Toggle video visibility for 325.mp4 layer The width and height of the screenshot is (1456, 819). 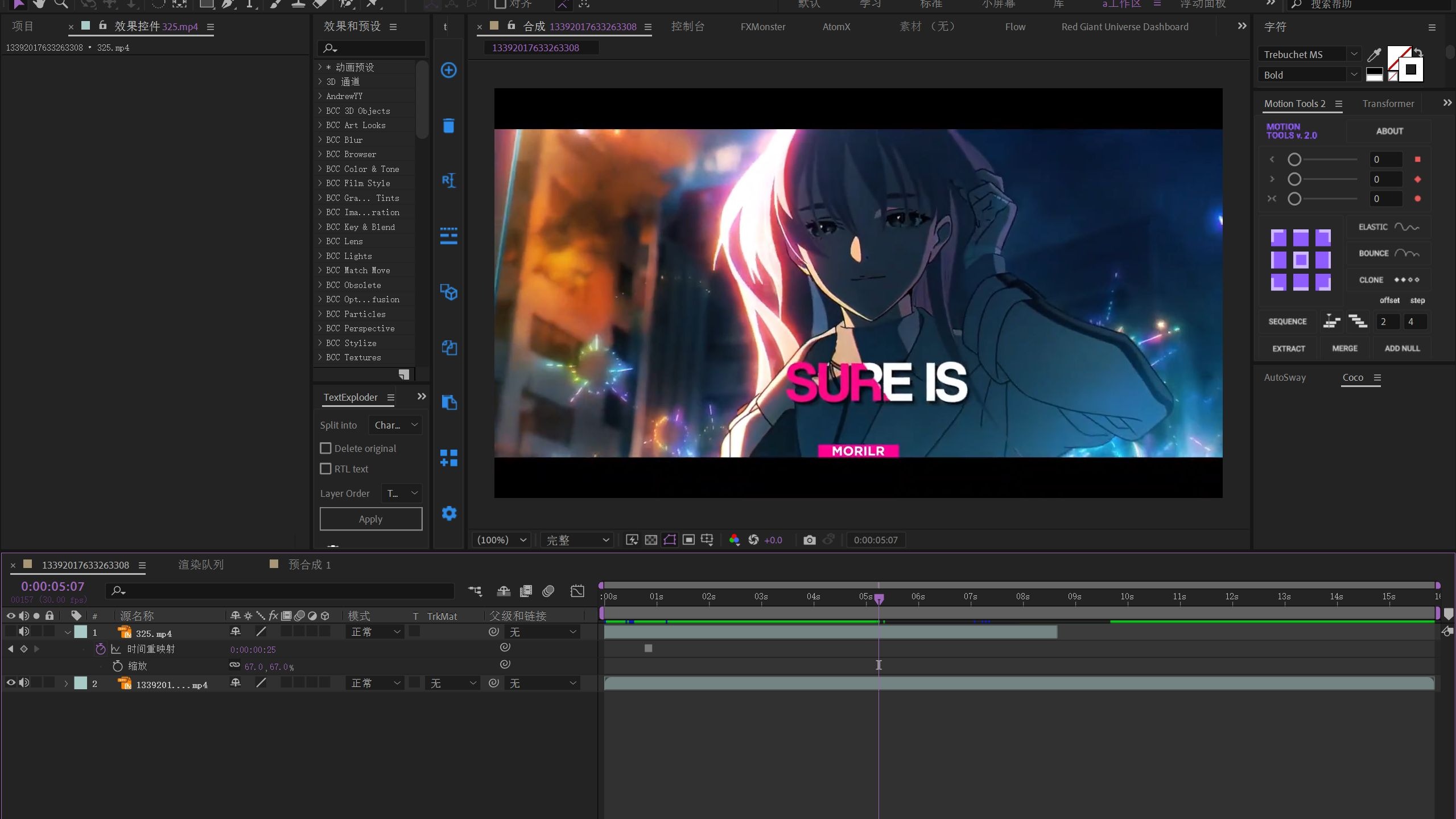click(x=10, y=631)
